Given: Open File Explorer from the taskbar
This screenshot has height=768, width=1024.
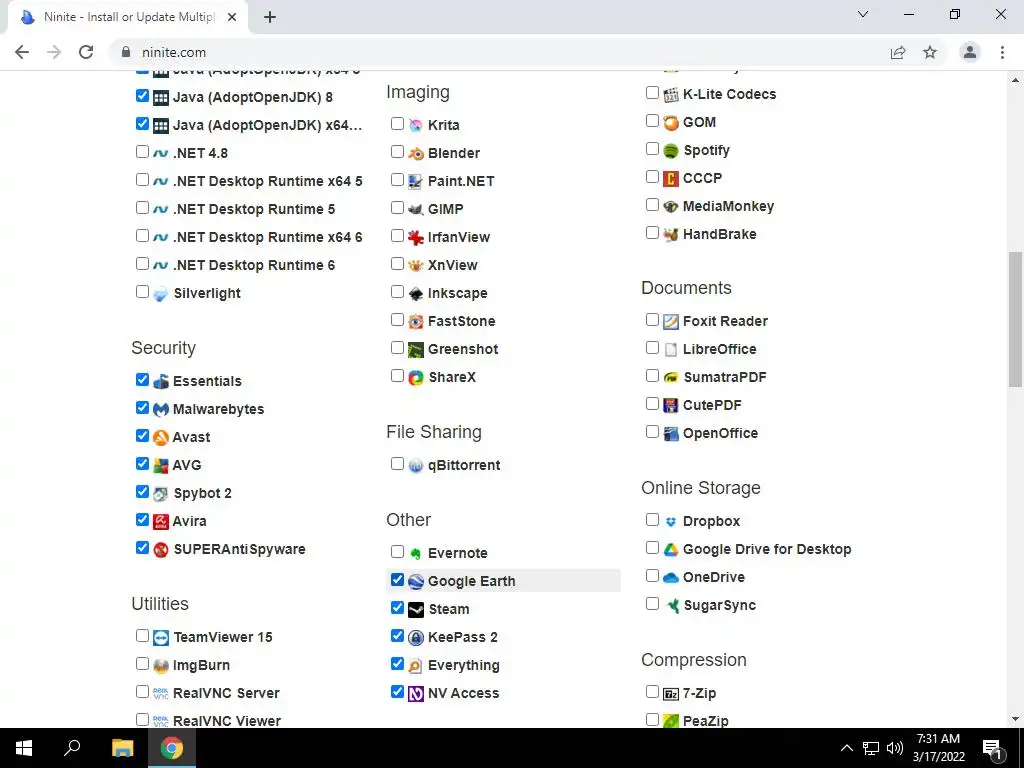Looking at the screenshot, I should pos(122,748).
